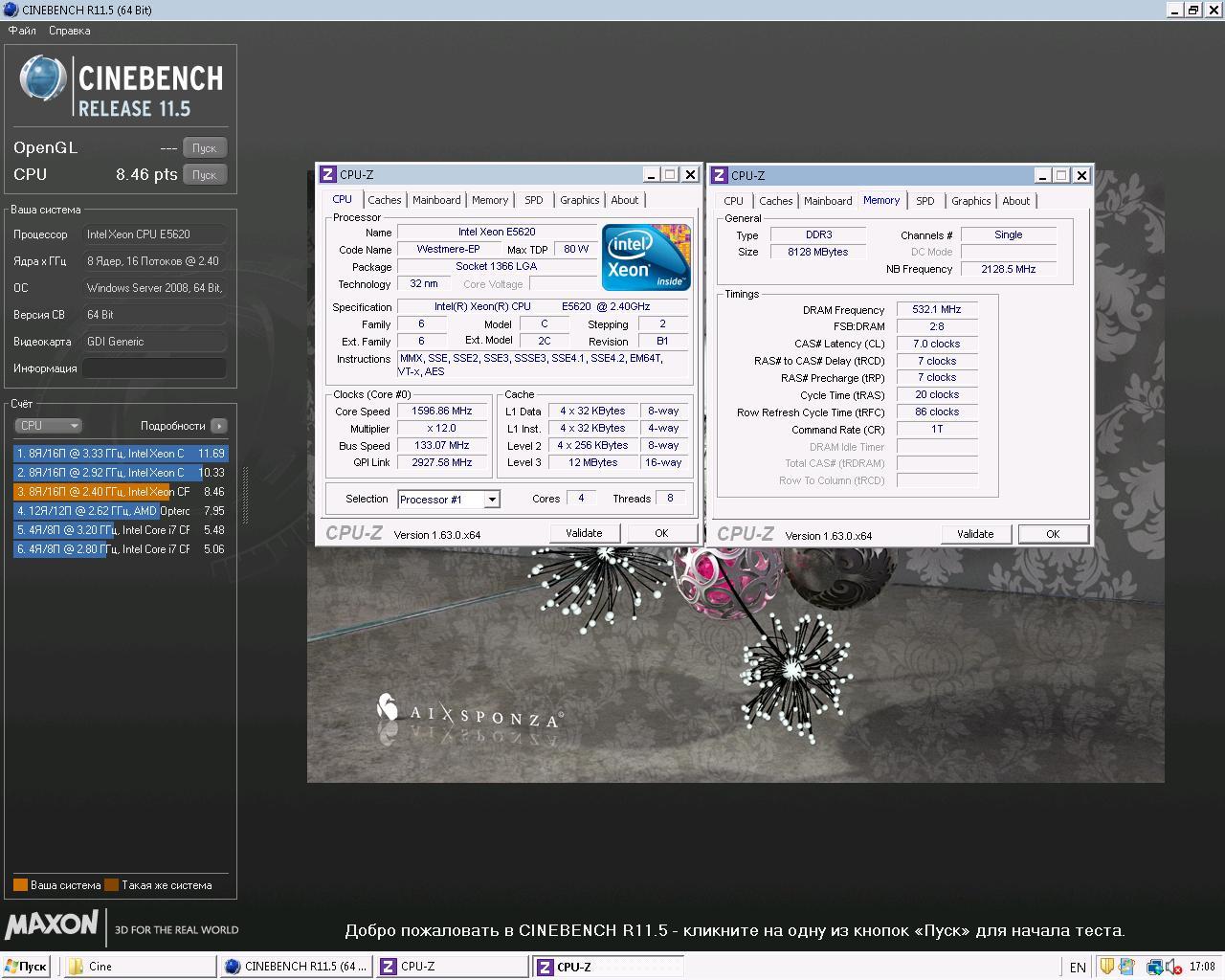Select the Caches tab in the Memory window

point(776,201)
